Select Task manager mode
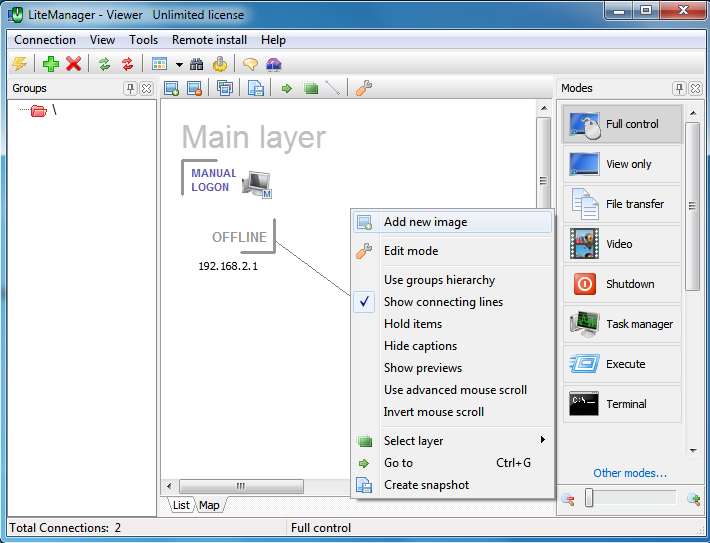Viewport: 710px width, 543px height. (622, 324)
